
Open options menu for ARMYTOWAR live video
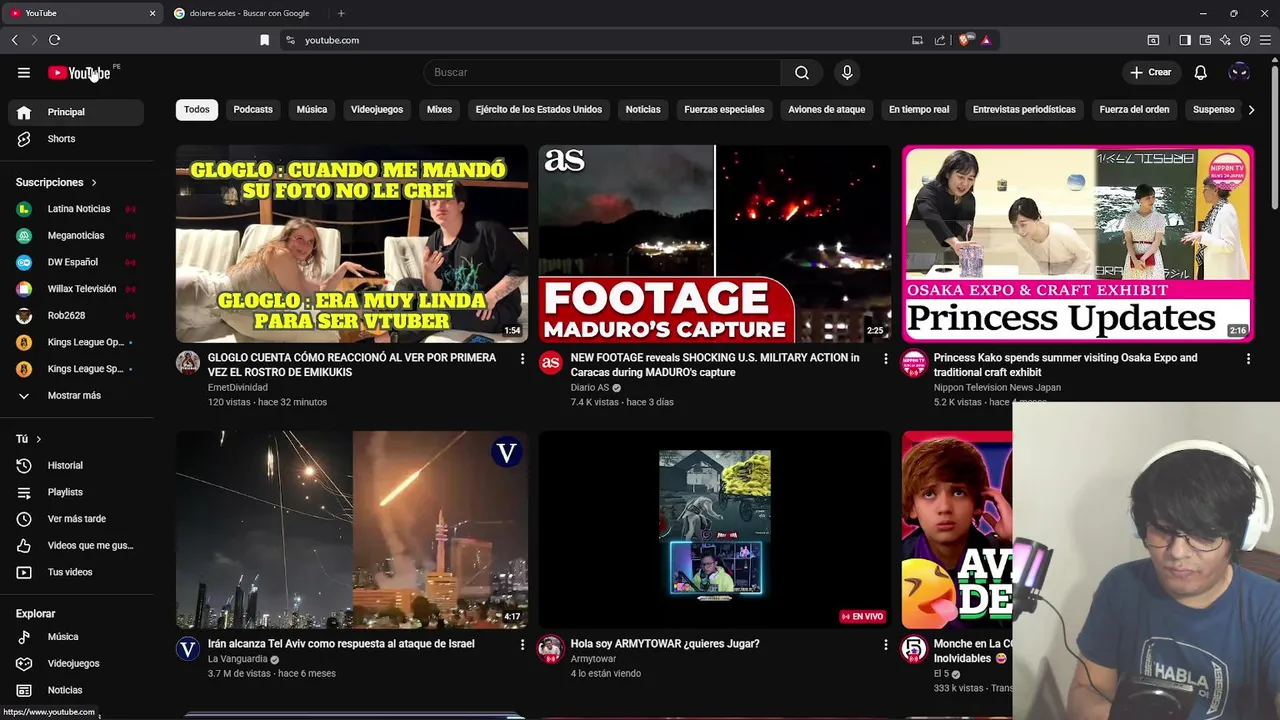(885, 645)
